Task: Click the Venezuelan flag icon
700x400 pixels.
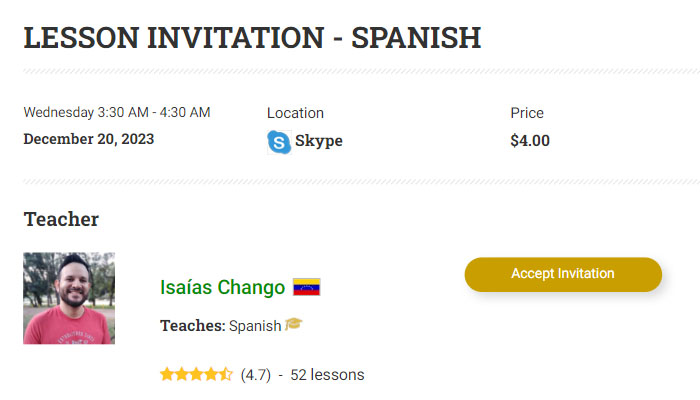Action: [x=306, y=287]
